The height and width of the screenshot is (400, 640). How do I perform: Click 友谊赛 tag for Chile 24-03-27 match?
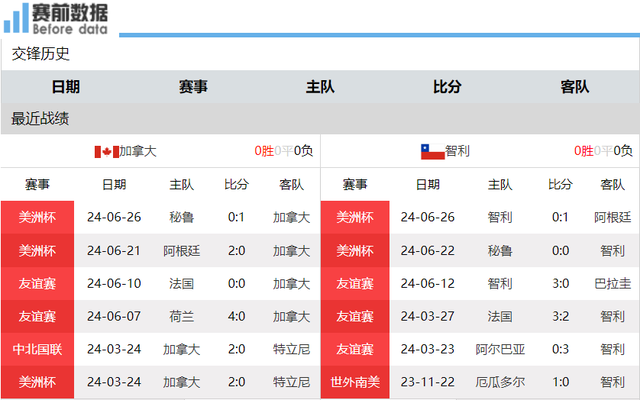pyautogui.click(x=355, y=316)
